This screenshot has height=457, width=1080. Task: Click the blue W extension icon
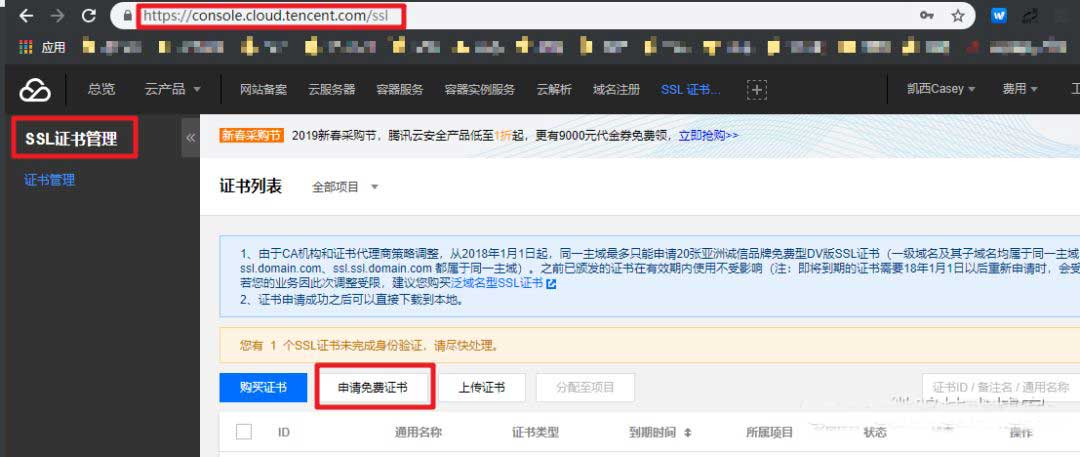[999, 15]
